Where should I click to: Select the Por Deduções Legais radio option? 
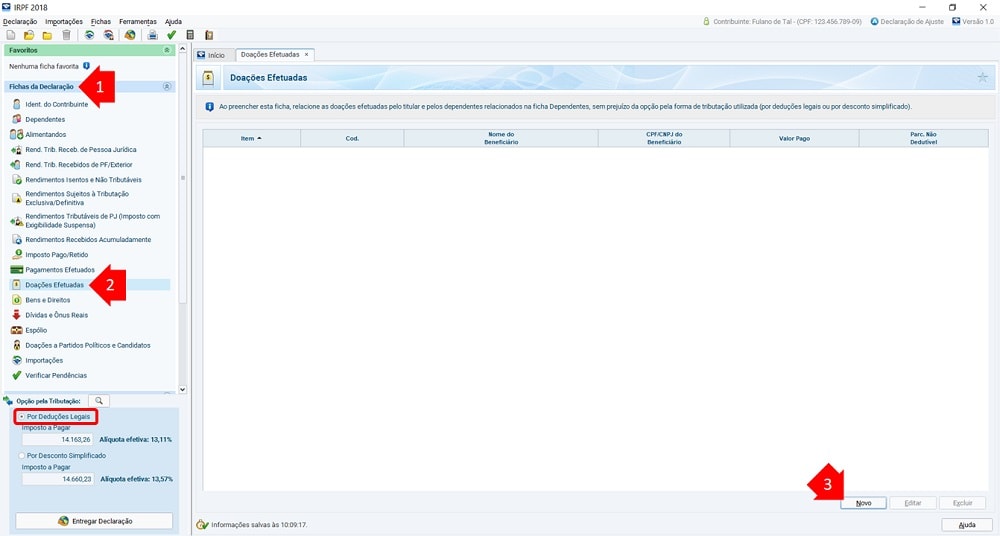pos(22,416)
